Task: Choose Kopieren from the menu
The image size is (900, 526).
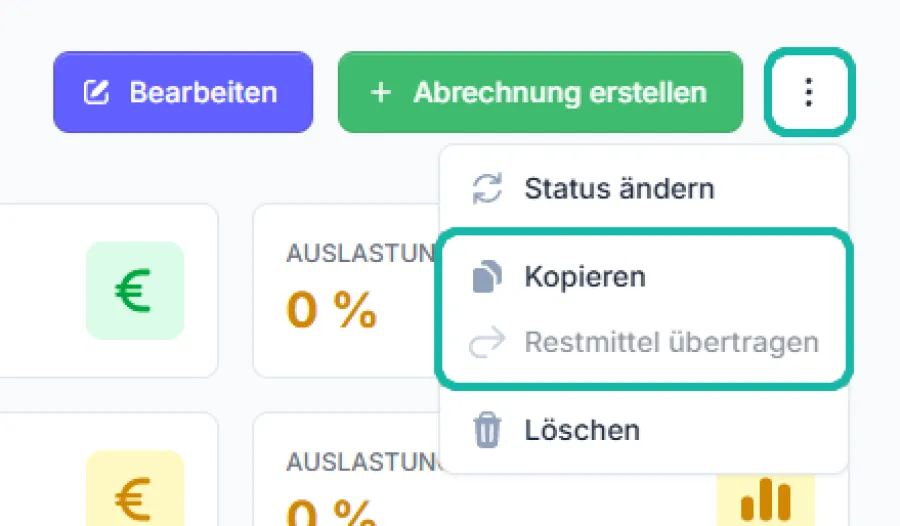Action: tap(644, 276)
